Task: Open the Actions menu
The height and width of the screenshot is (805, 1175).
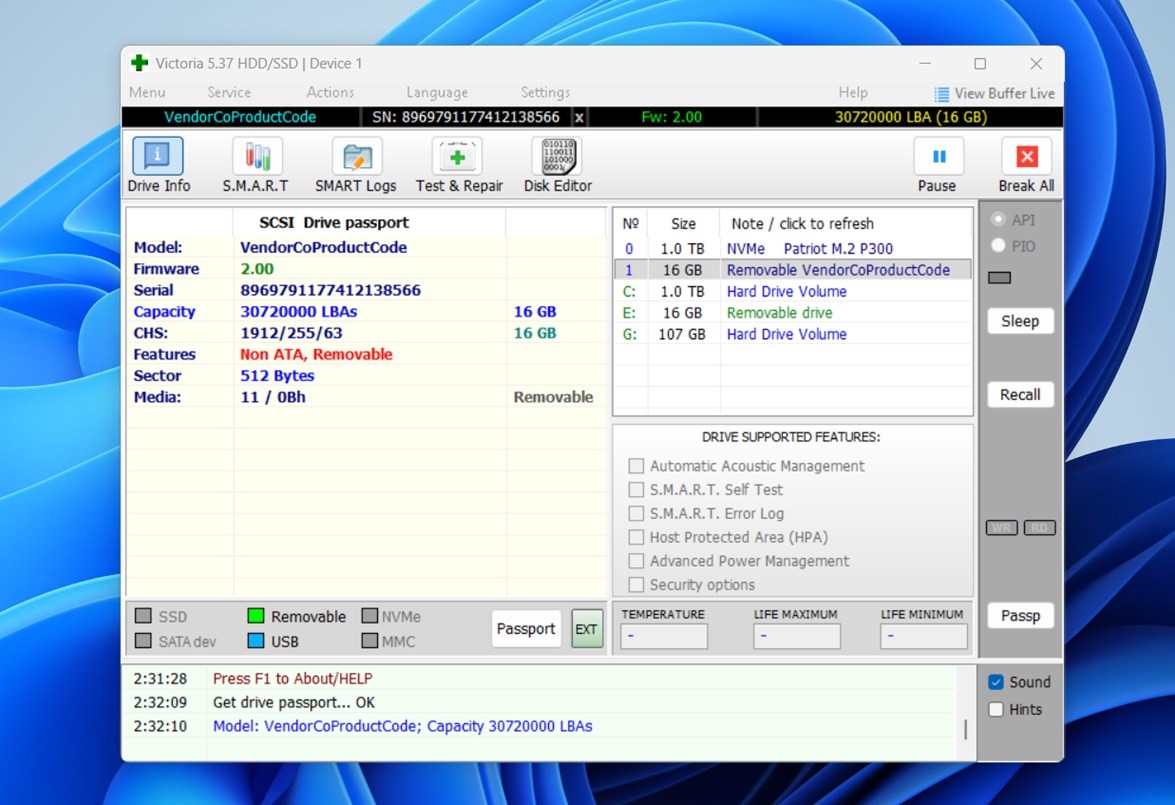Action: click(x=330, y=92)
